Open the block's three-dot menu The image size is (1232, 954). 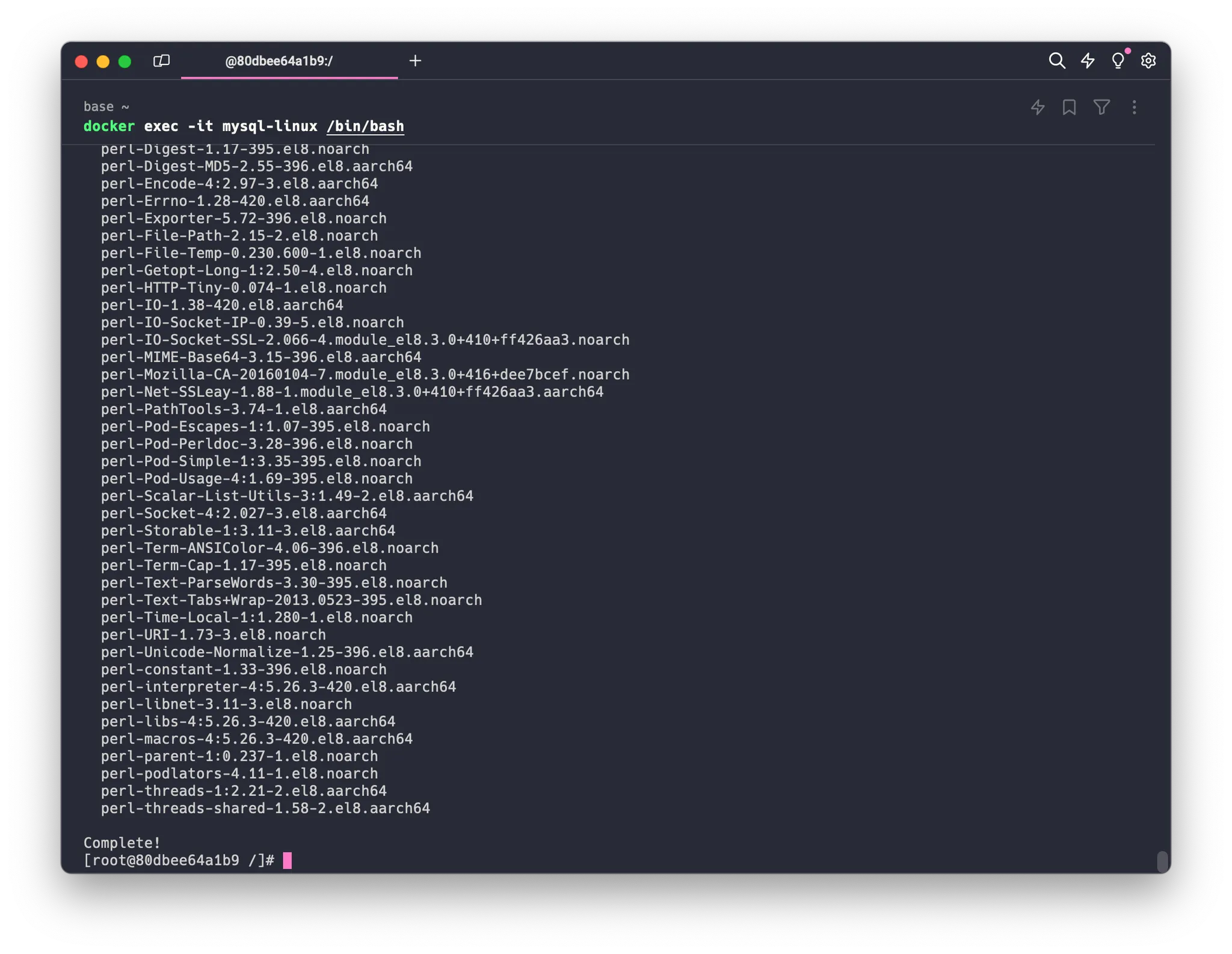(x=1134, y=108)
